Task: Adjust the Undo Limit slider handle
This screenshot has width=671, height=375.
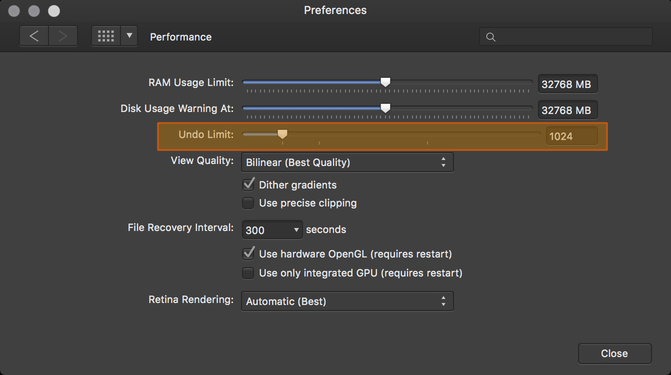Action: coord(282,134)
